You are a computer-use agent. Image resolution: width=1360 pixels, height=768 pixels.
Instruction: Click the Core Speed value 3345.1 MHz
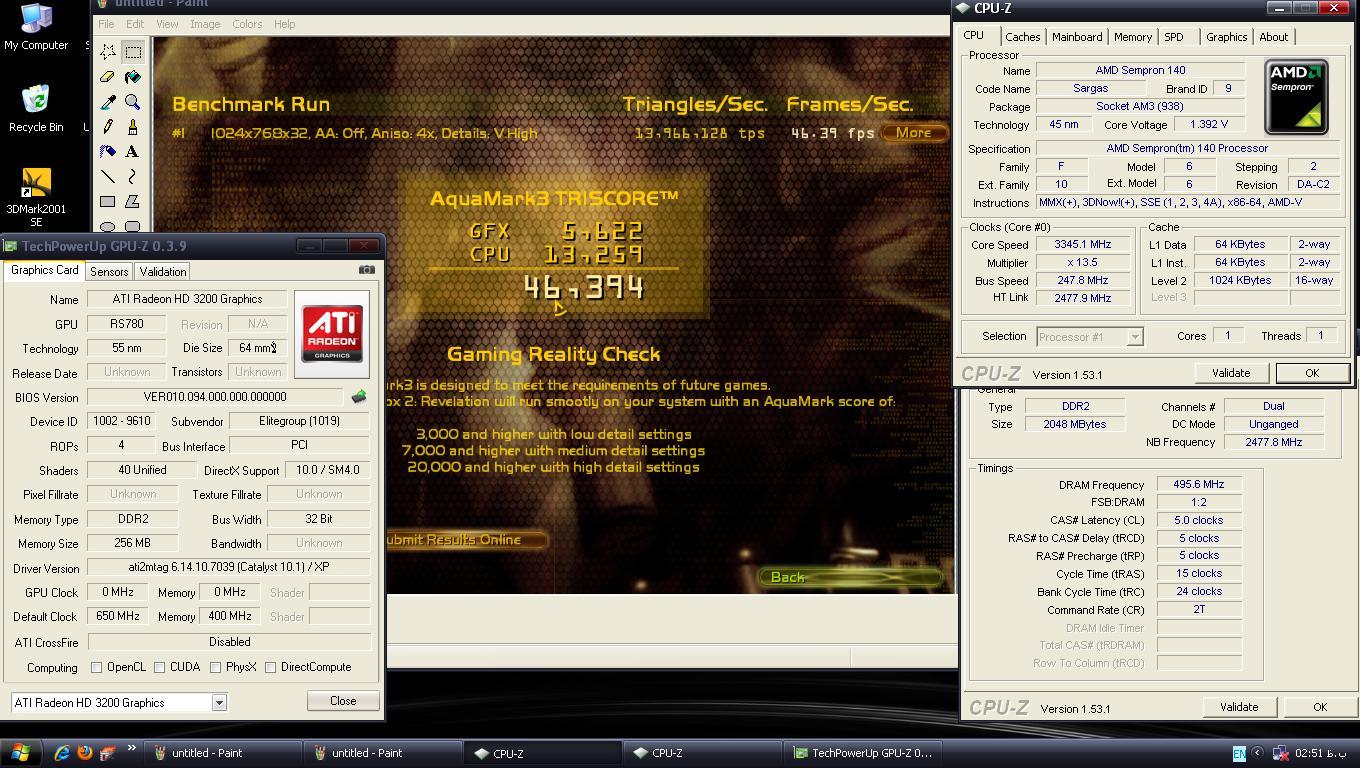[x=1083, y=245]
